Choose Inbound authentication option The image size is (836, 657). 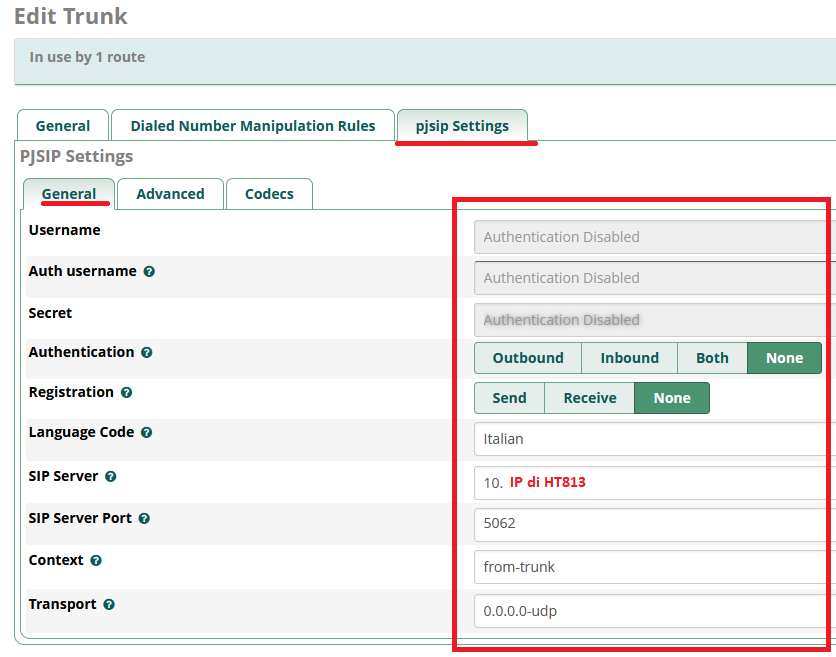click(x=630, y=358)
